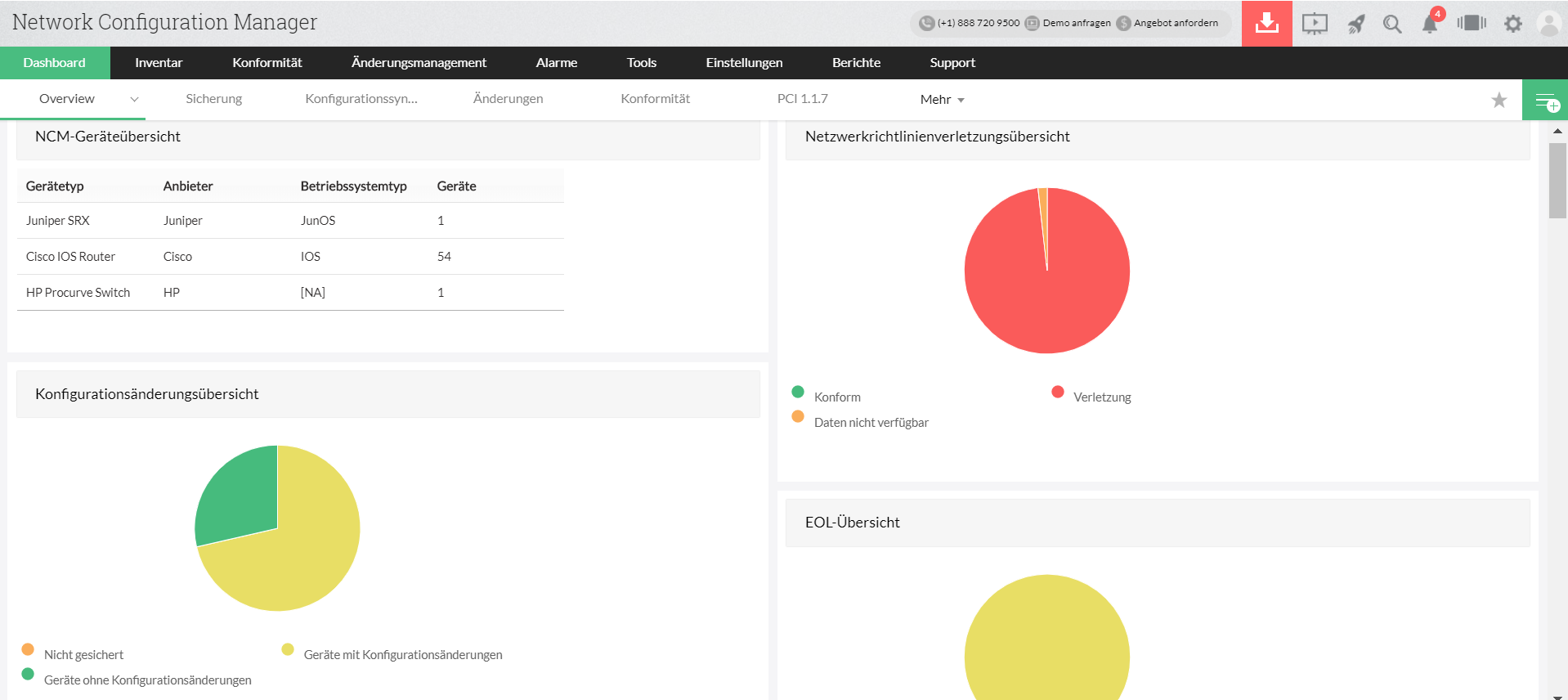Viewport: 1568px width, 700px height.
Task: Open the search magnifier icon
Action: [1392, 24]
